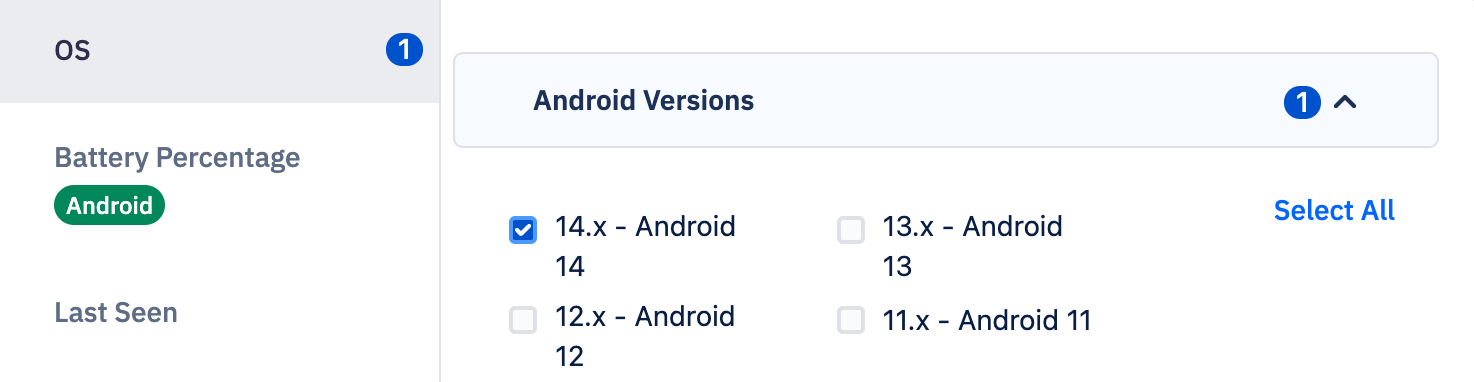Click the "OS" text in the sidebar
The width and height of the screenshot is (1474, 382).
[72, 51]
